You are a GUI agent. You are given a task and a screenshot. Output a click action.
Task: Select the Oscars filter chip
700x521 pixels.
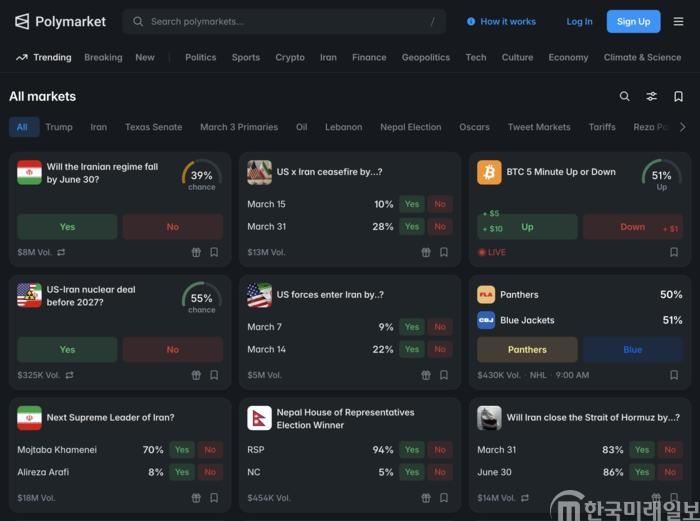[475, 127]
